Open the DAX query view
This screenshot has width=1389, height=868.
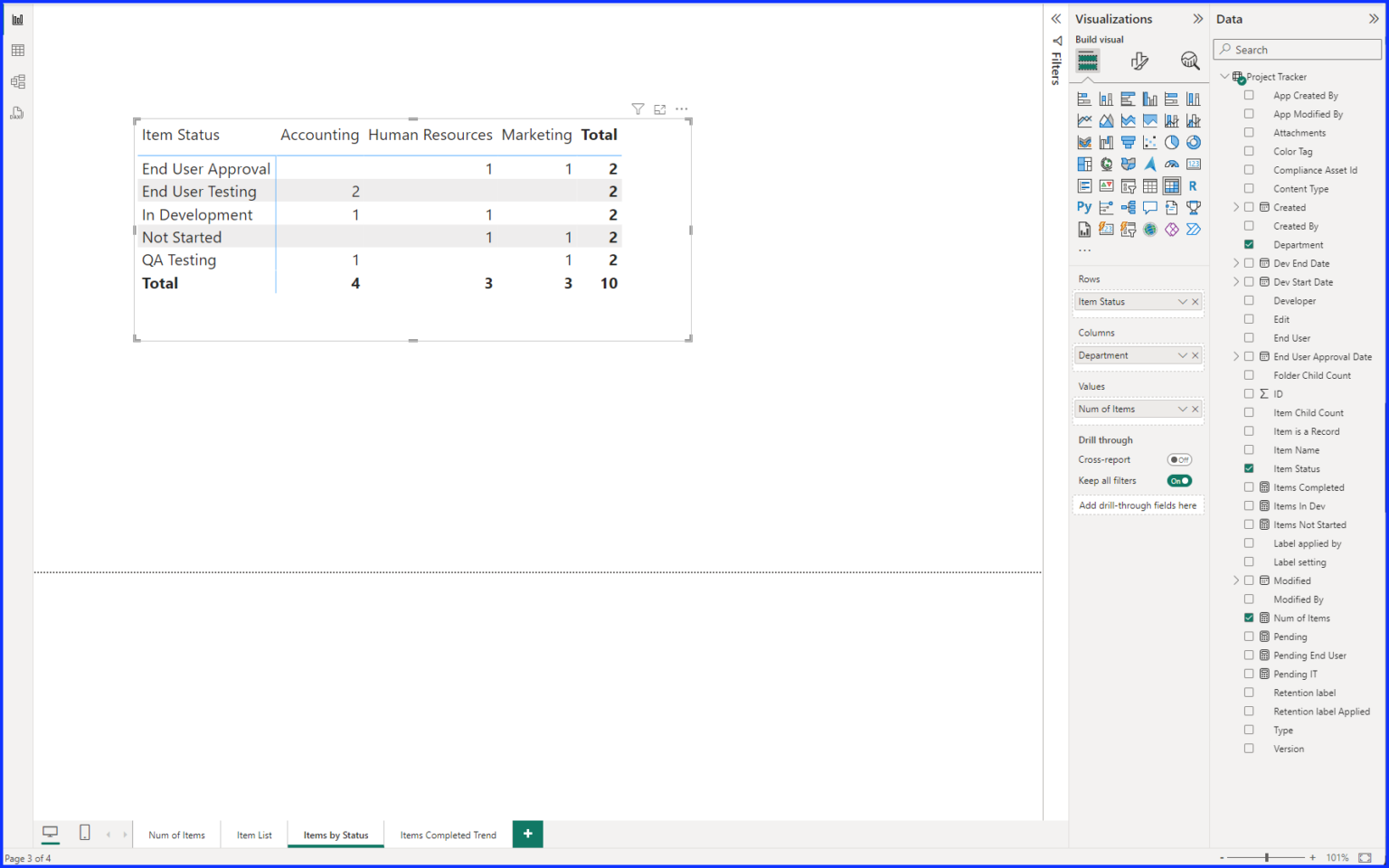[x=17, y=112]
